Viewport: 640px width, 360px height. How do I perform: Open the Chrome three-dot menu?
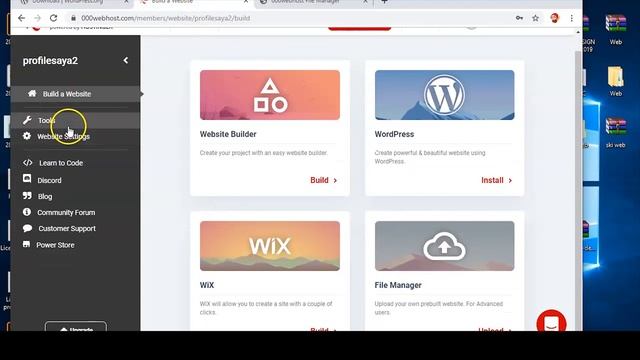tap(571, 18)
